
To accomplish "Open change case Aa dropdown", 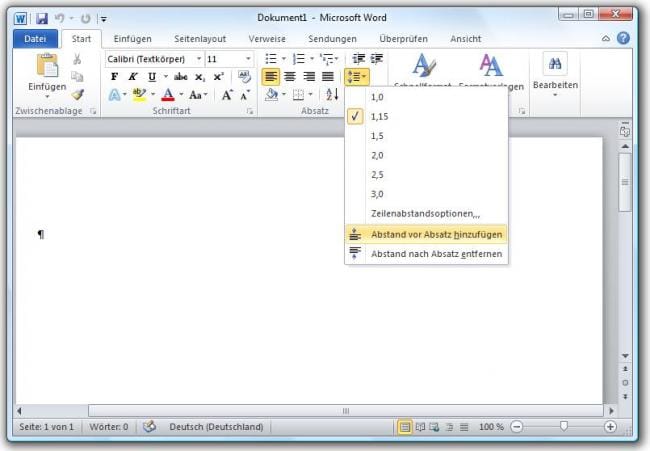I will [198, 95].
